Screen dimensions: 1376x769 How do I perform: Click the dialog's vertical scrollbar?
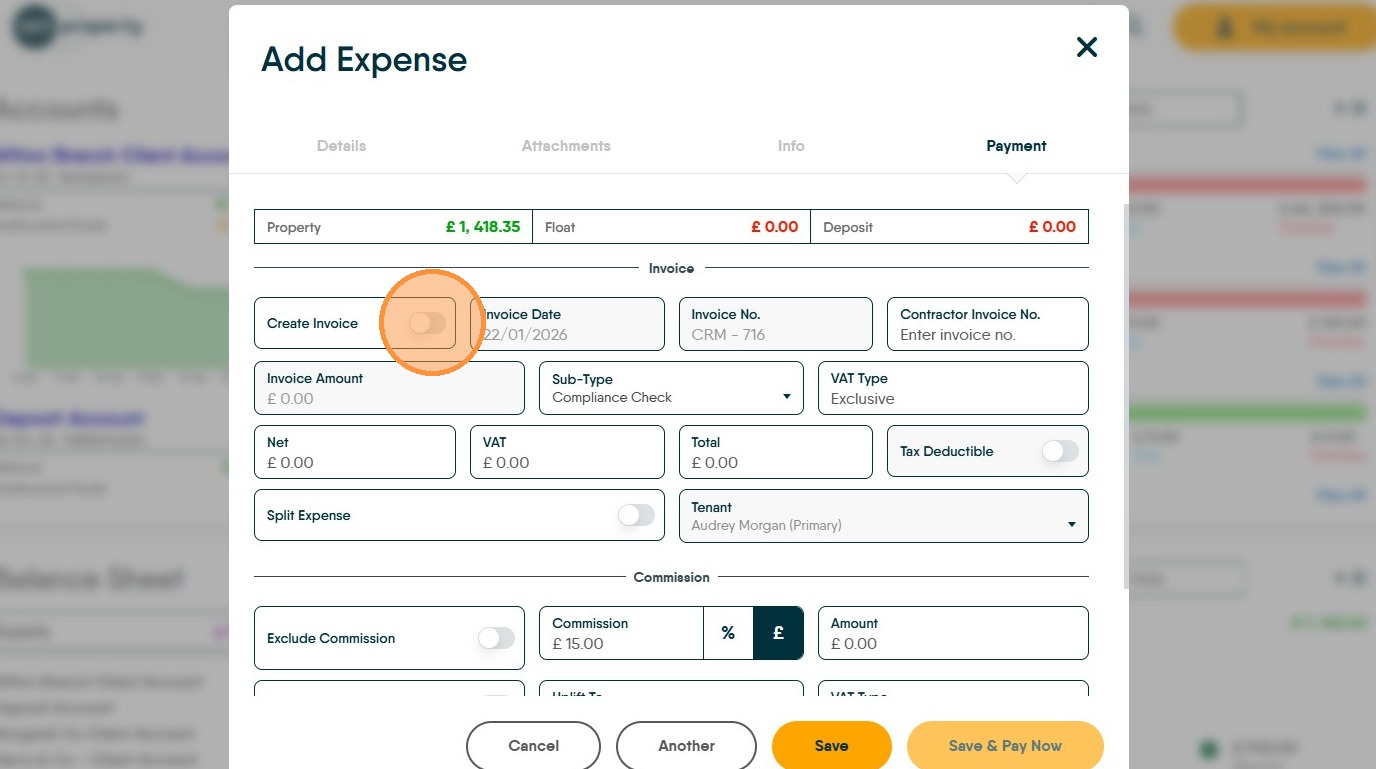[x=1125, y=400]
